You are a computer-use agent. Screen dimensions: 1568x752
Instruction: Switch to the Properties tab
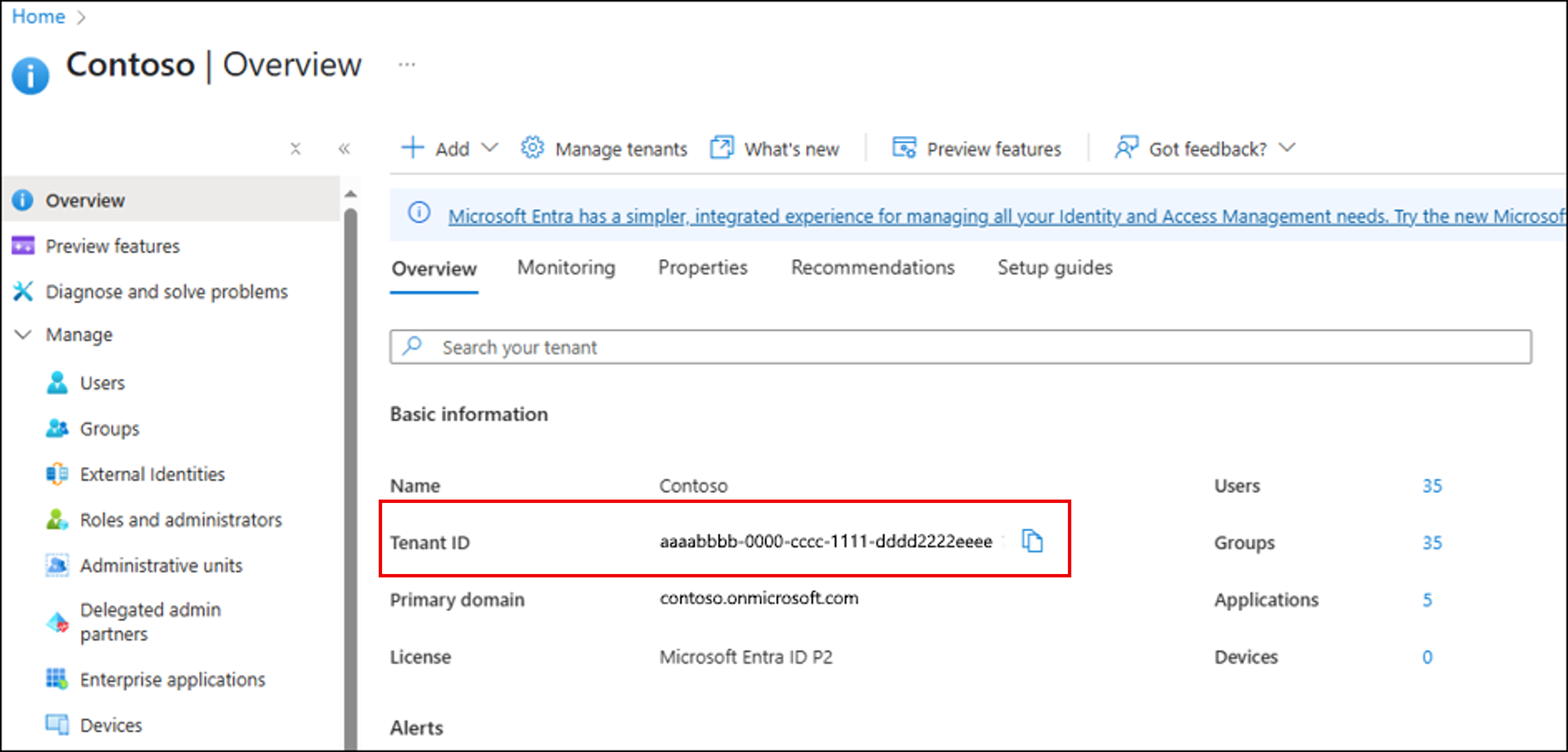(702, 268)
